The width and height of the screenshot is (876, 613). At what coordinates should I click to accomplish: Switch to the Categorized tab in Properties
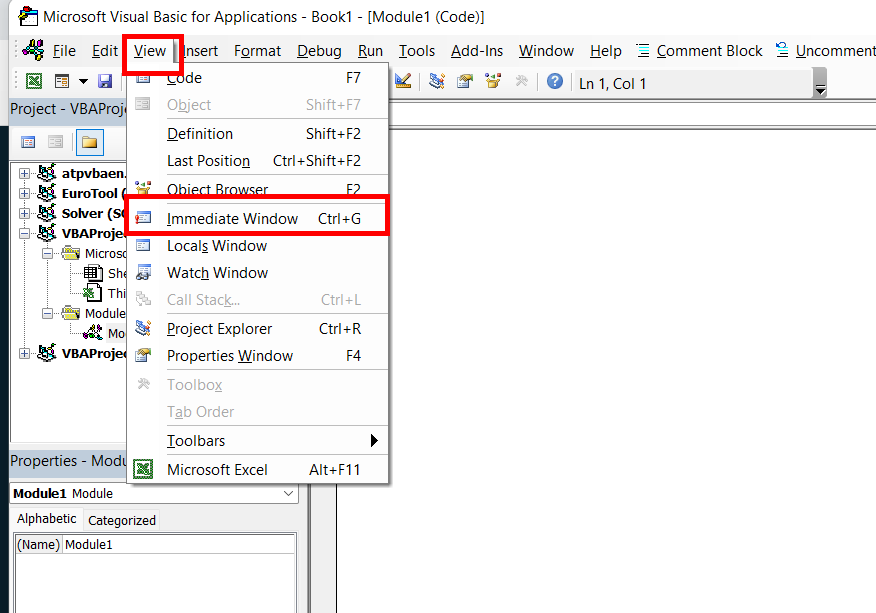[x=121, y=519]
